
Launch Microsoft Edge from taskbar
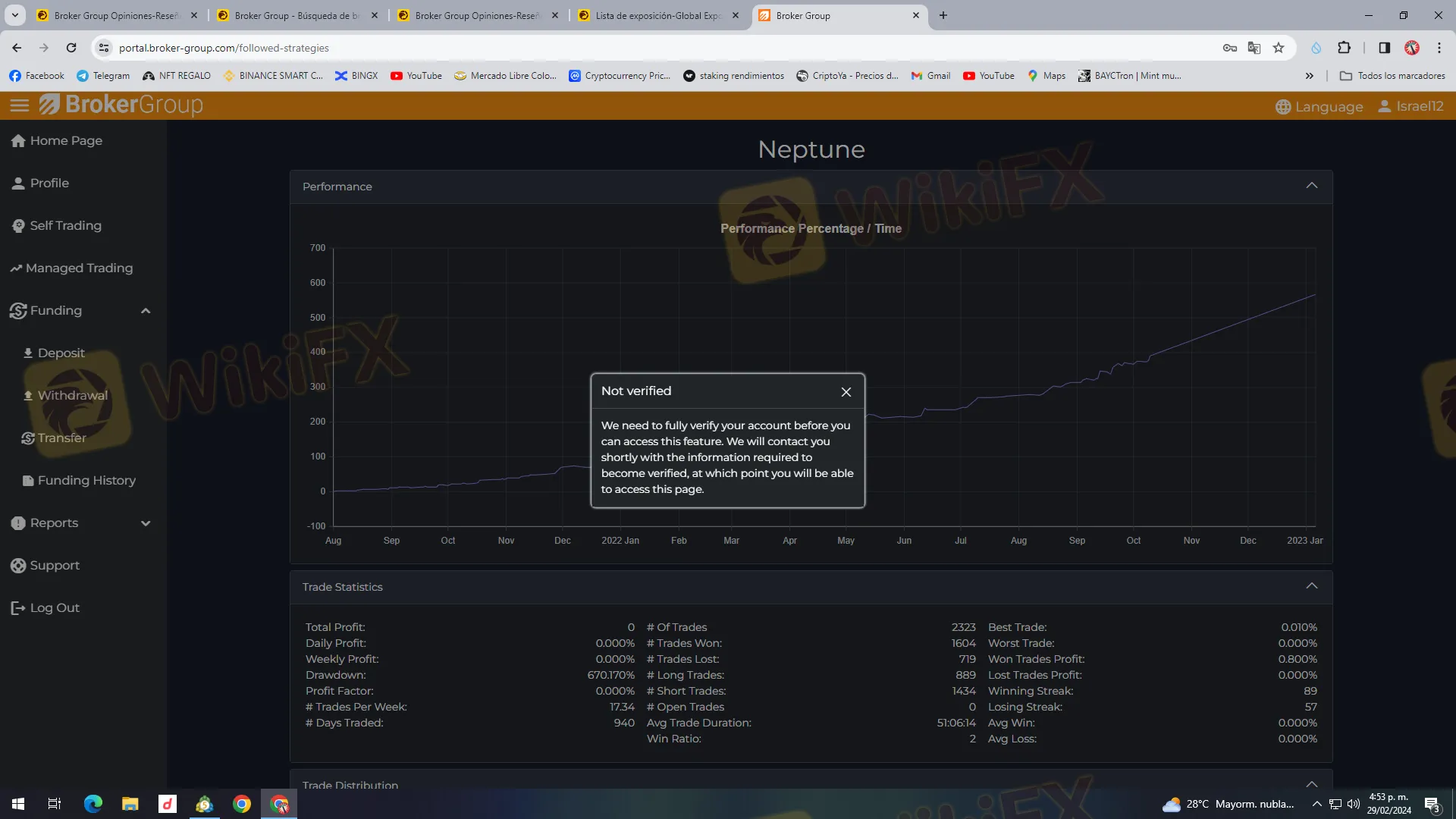pos(93,804)
